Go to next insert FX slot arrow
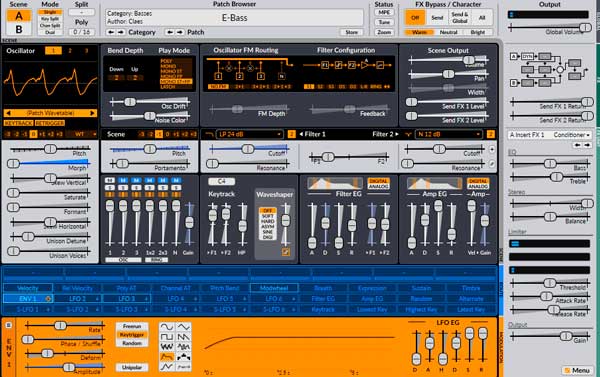This screenshot has height=377, width=600. [x=587, y=145]
